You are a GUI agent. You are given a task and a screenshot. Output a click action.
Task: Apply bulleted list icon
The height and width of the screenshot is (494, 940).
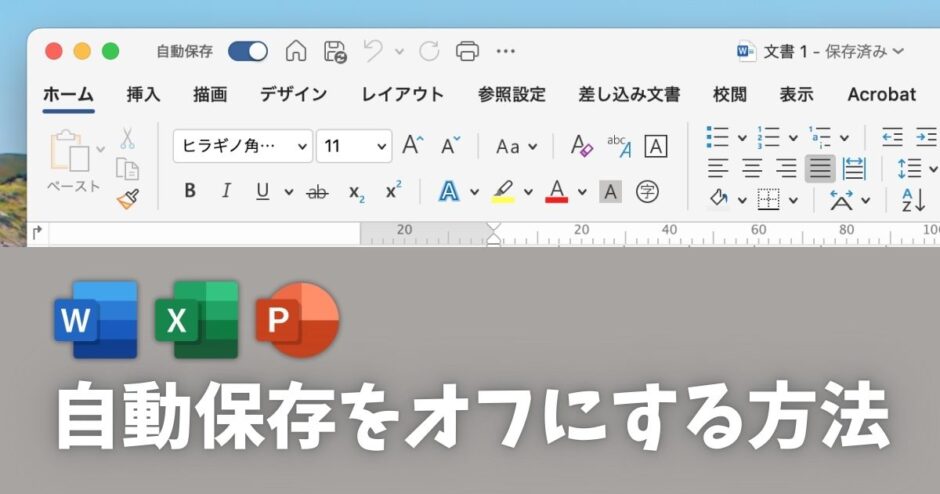click(x=717, y=137)
